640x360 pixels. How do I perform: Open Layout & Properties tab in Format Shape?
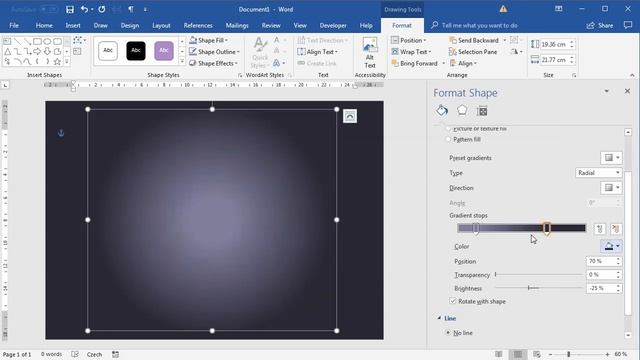tap(482, 111)
